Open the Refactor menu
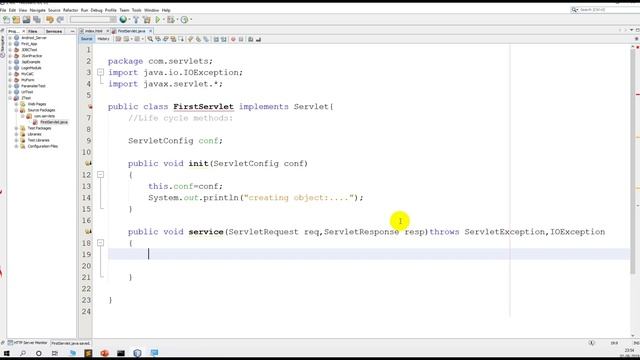 pos(70,10)
